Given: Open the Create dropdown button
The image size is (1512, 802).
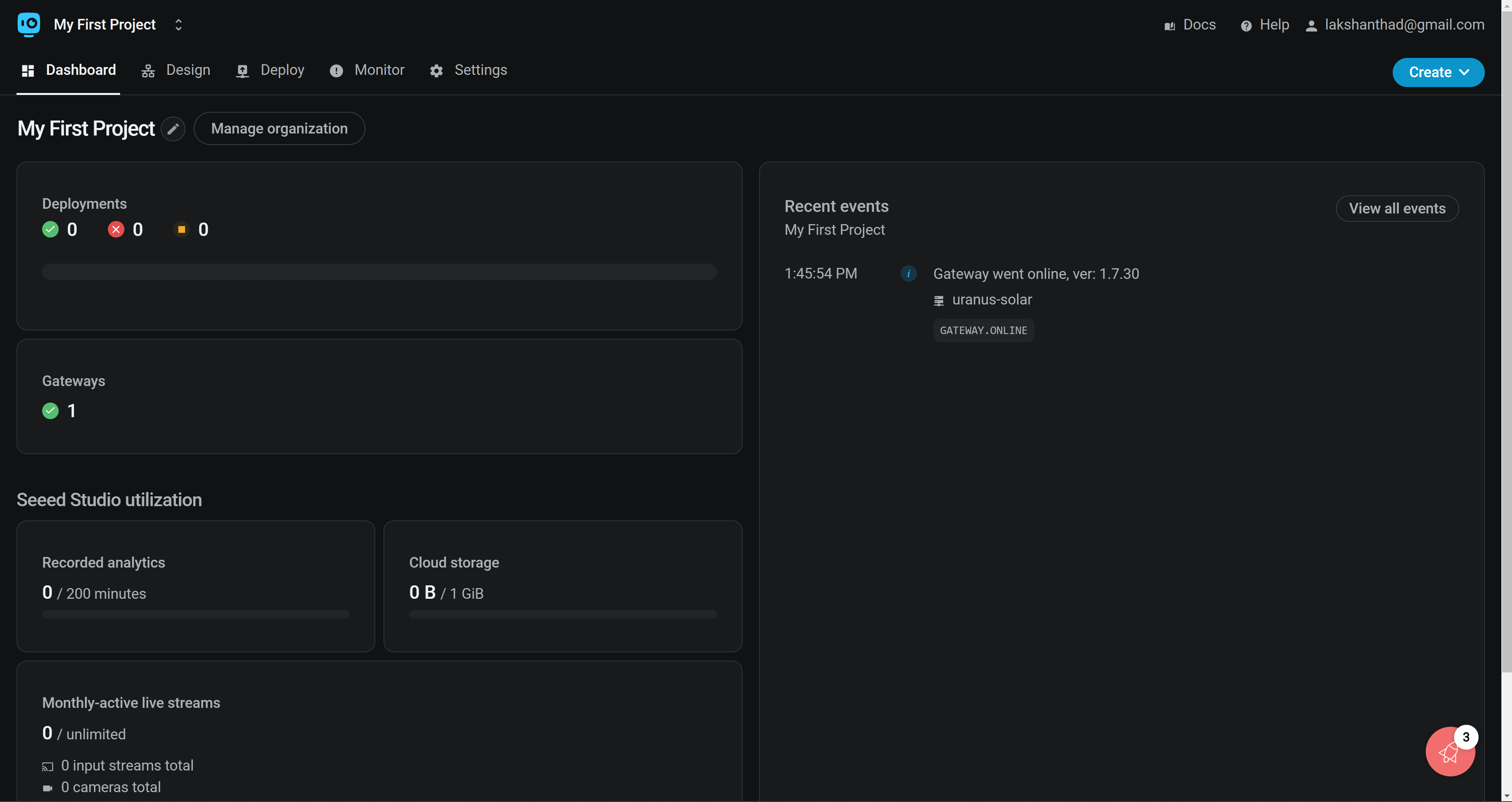Looking at the screenshot, I should (1438, 72).
